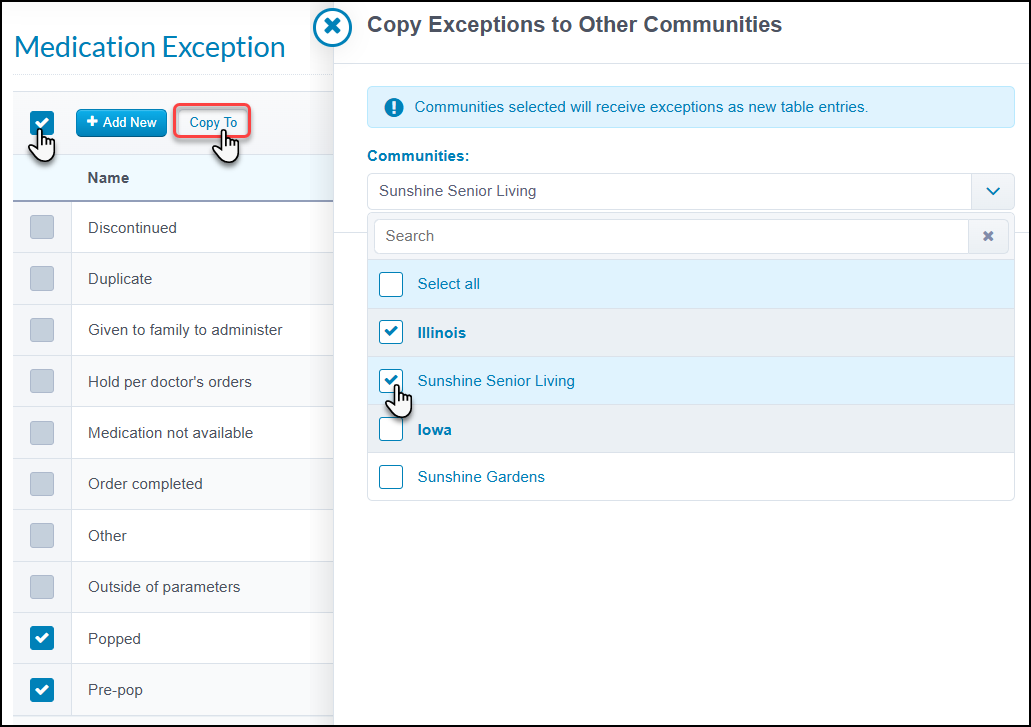Select the Given to family to administer text
Image resolution: width=1031 pixels, height=727 pixels.
point(185,330)
